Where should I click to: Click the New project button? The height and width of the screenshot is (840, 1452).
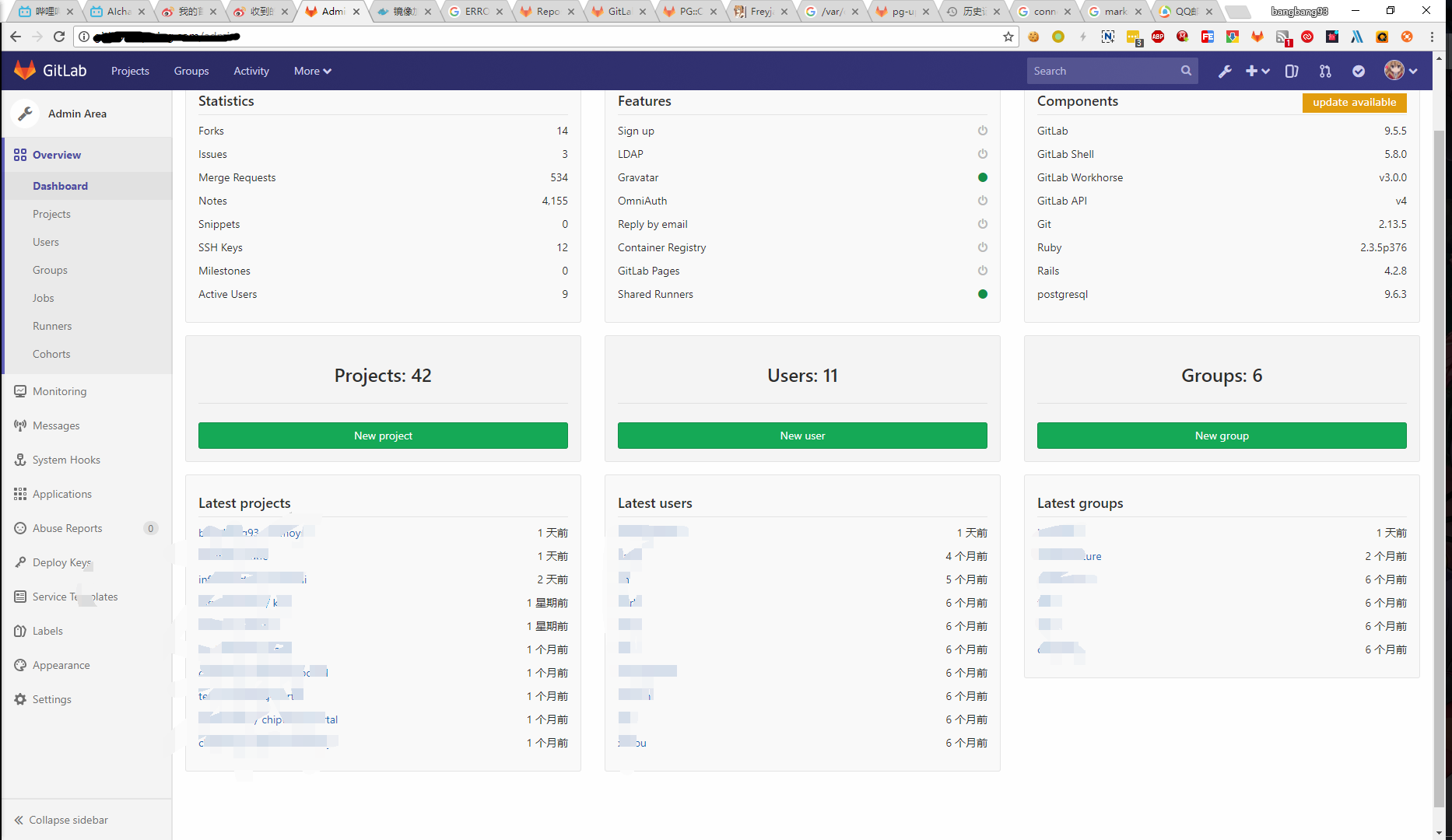383,436
